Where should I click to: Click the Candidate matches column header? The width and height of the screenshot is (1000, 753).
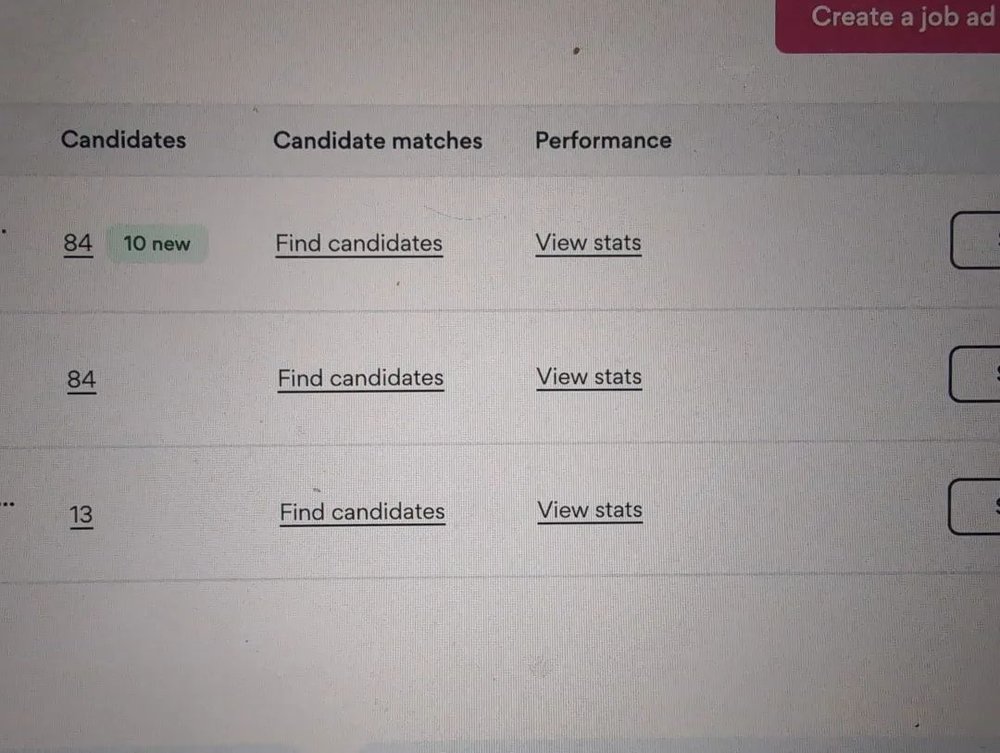[377, 141]
